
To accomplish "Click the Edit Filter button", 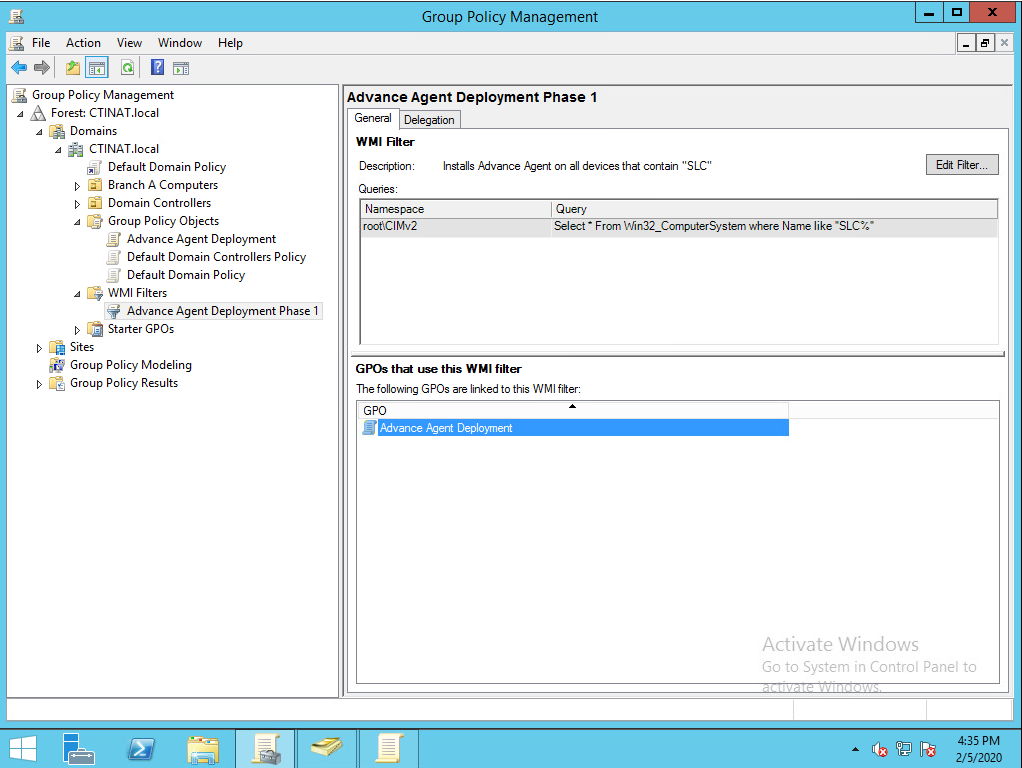I will (961, 164).
